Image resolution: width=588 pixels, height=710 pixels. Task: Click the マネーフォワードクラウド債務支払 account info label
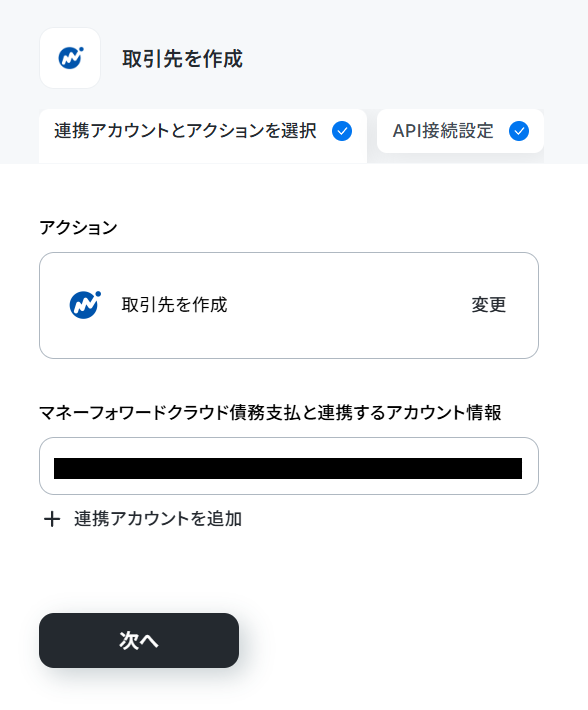click(x=270, y=413)
